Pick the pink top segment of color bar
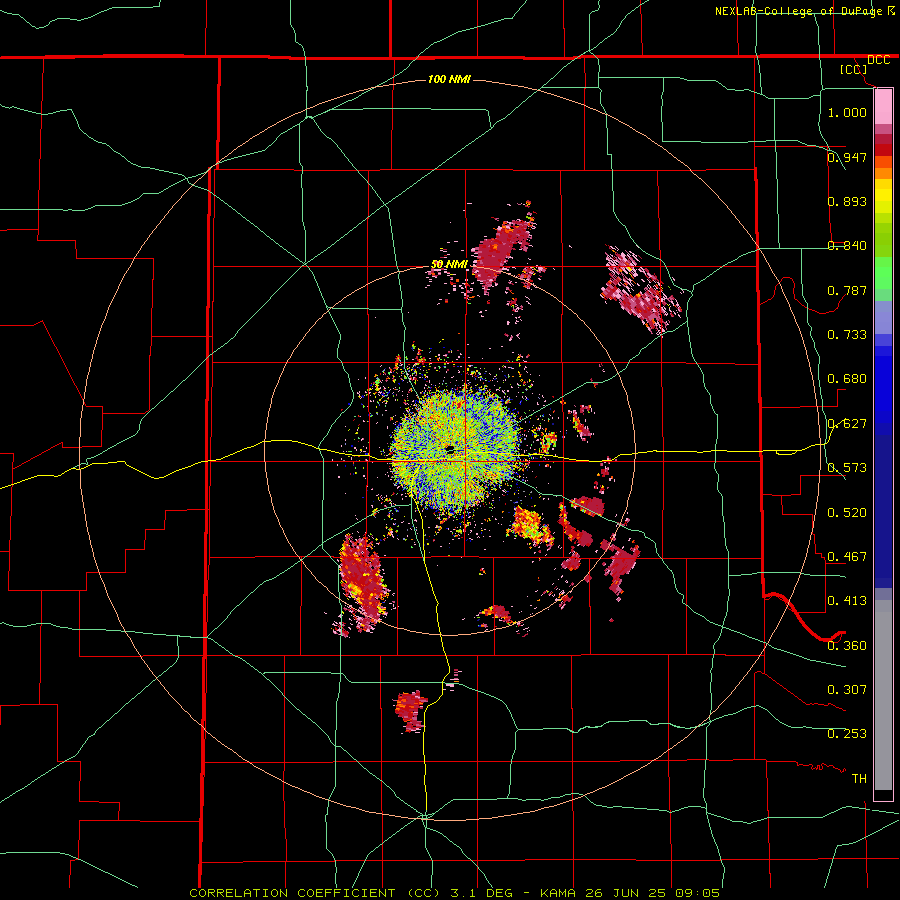Viewport: 900px width, 900px height. point(883,106)
